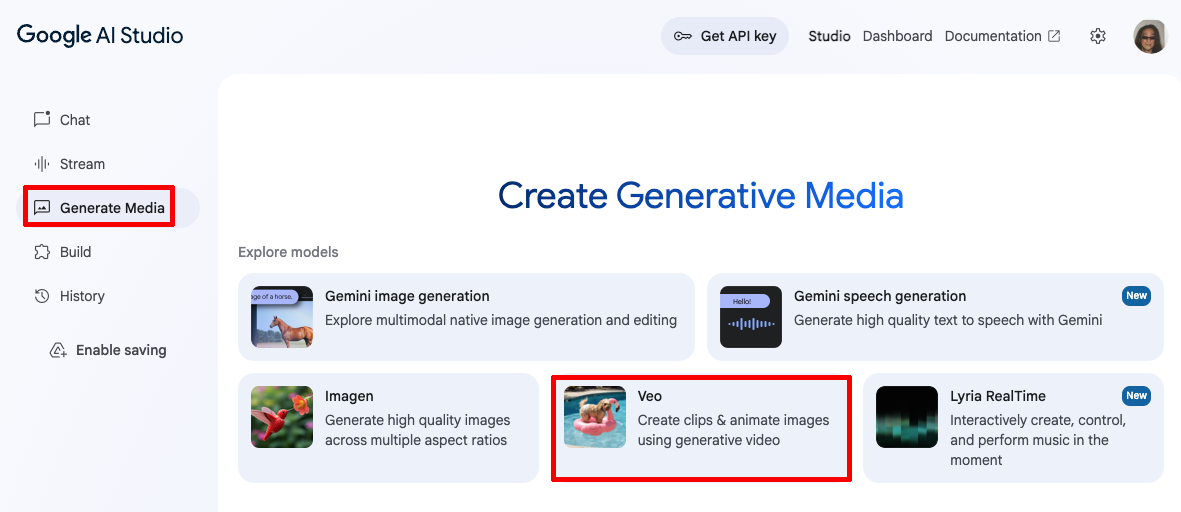Click the Stream waveform icon

tap(42, 164)
